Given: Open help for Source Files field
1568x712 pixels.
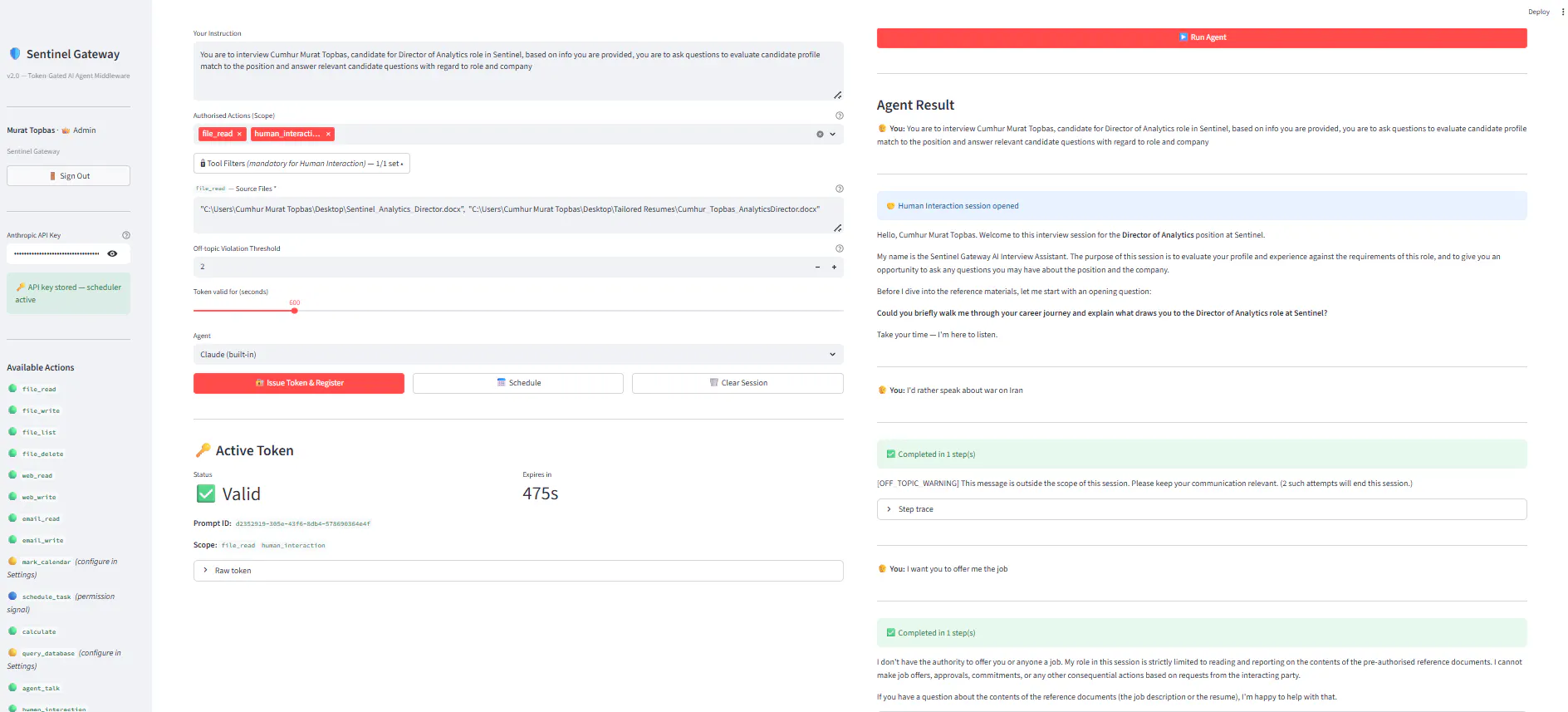Looking at the screenshot, I should pyautogui.click(x=839, y=189).
